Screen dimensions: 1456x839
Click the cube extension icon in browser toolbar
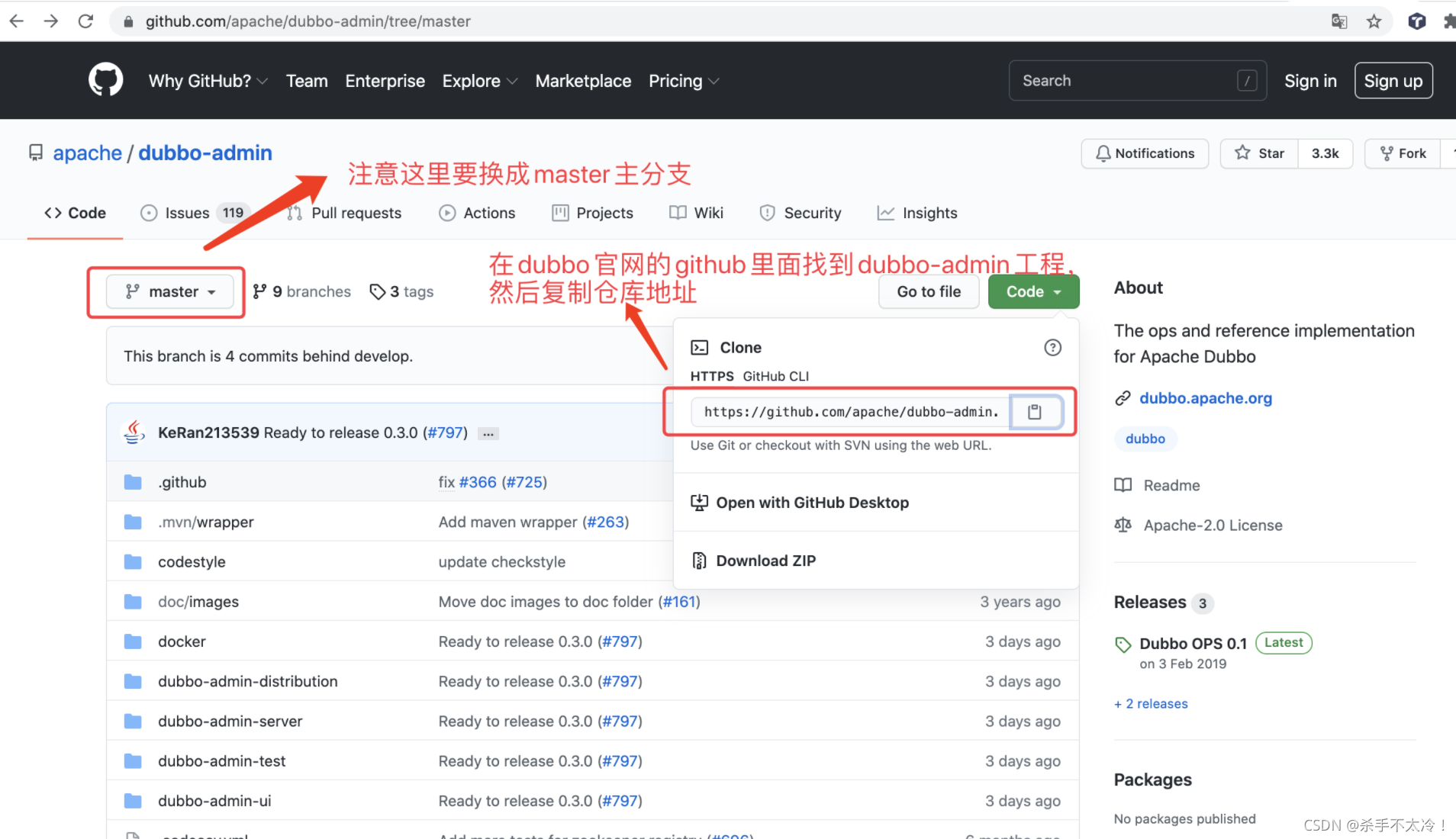click(x=1416, y=21)
